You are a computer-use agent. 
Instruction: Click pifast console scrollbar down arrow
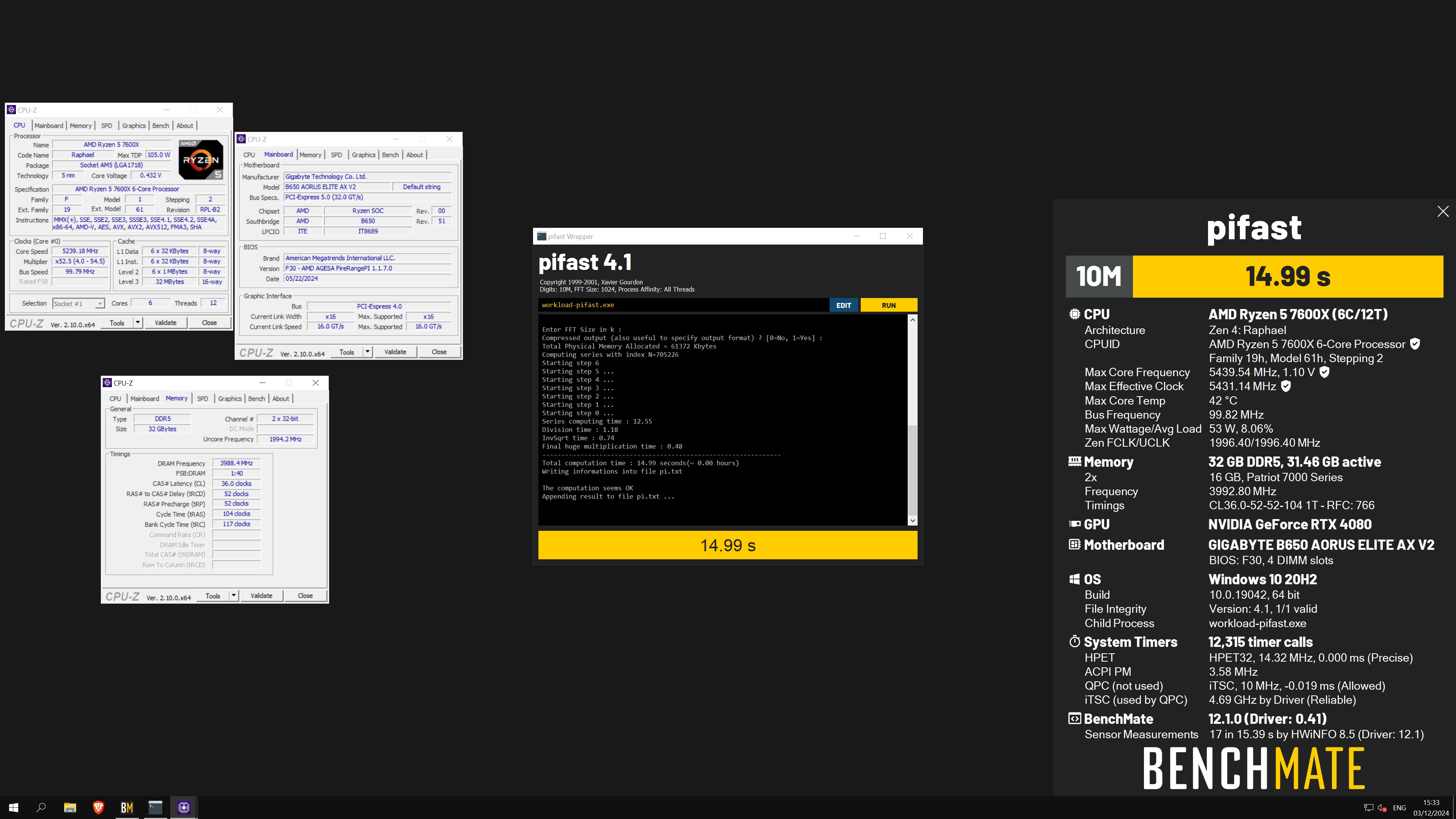pos(912,521)
